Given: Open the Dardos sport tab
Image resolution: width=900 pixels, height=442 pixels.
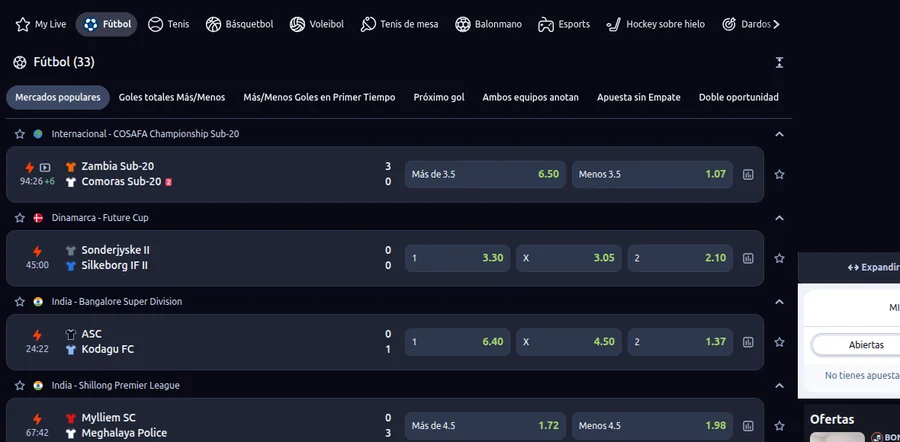Looking at the screenshot, I should coord(746,24).
